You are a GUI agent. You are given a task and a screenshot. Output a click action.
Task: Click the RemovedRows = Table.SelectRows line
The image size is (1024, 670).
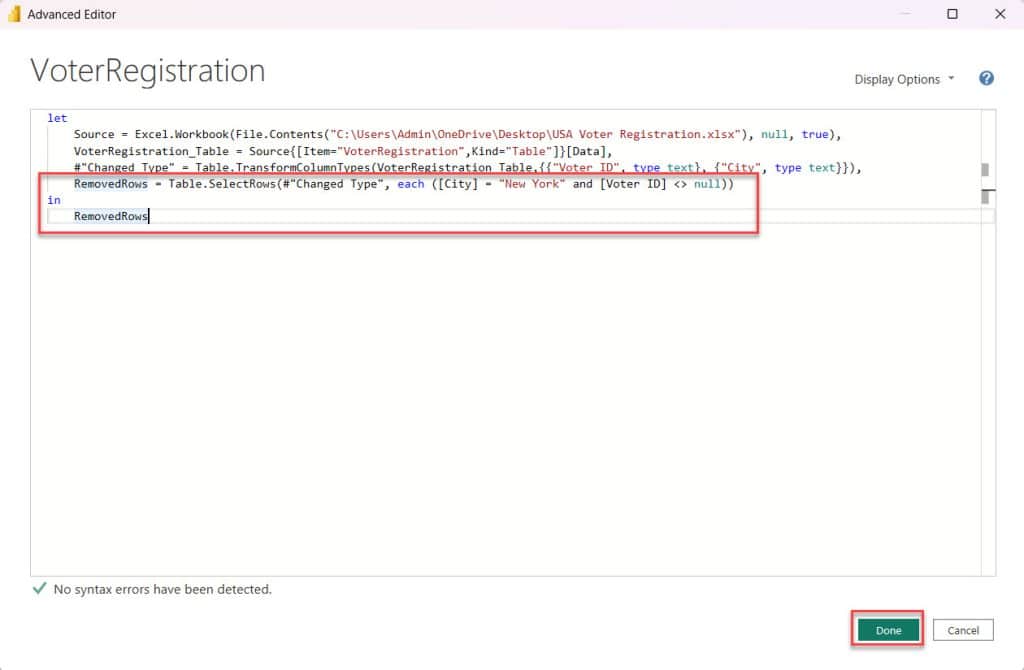pyautogui.click(x=404, y=184)
